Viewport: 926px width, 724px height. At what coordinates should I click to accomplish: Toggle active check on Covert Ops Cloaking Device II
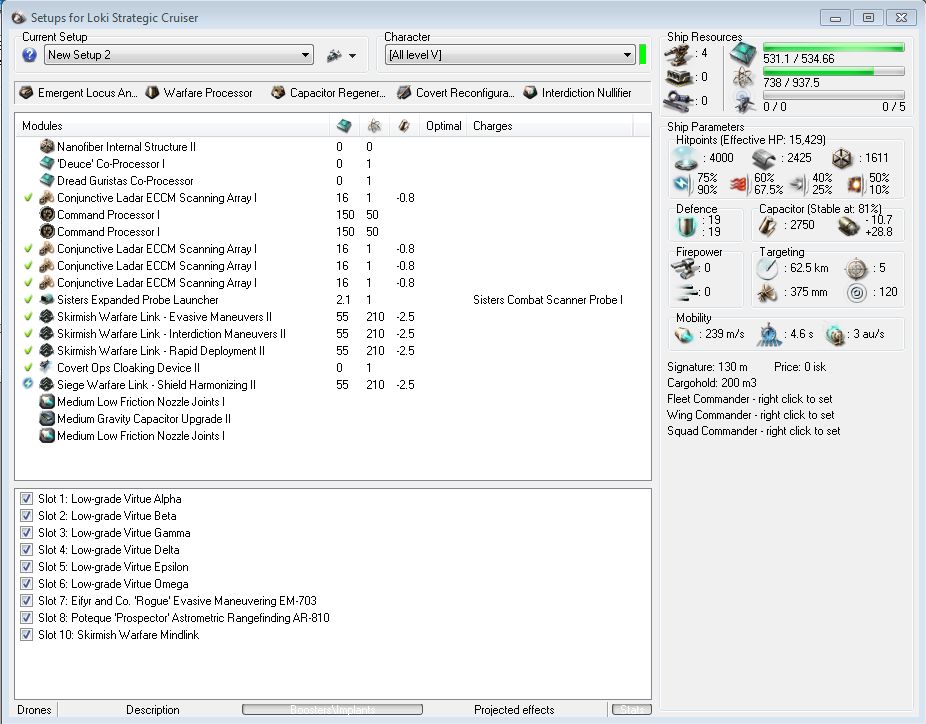point(28,367)
